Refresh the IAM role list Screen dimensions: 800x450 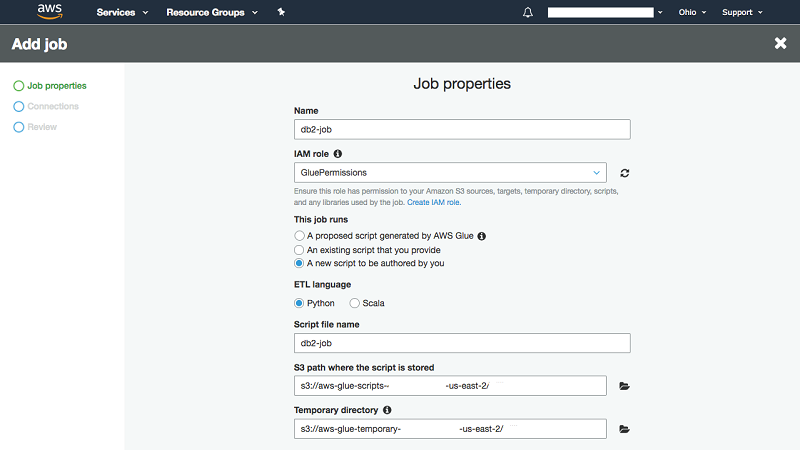pos(625,173)
